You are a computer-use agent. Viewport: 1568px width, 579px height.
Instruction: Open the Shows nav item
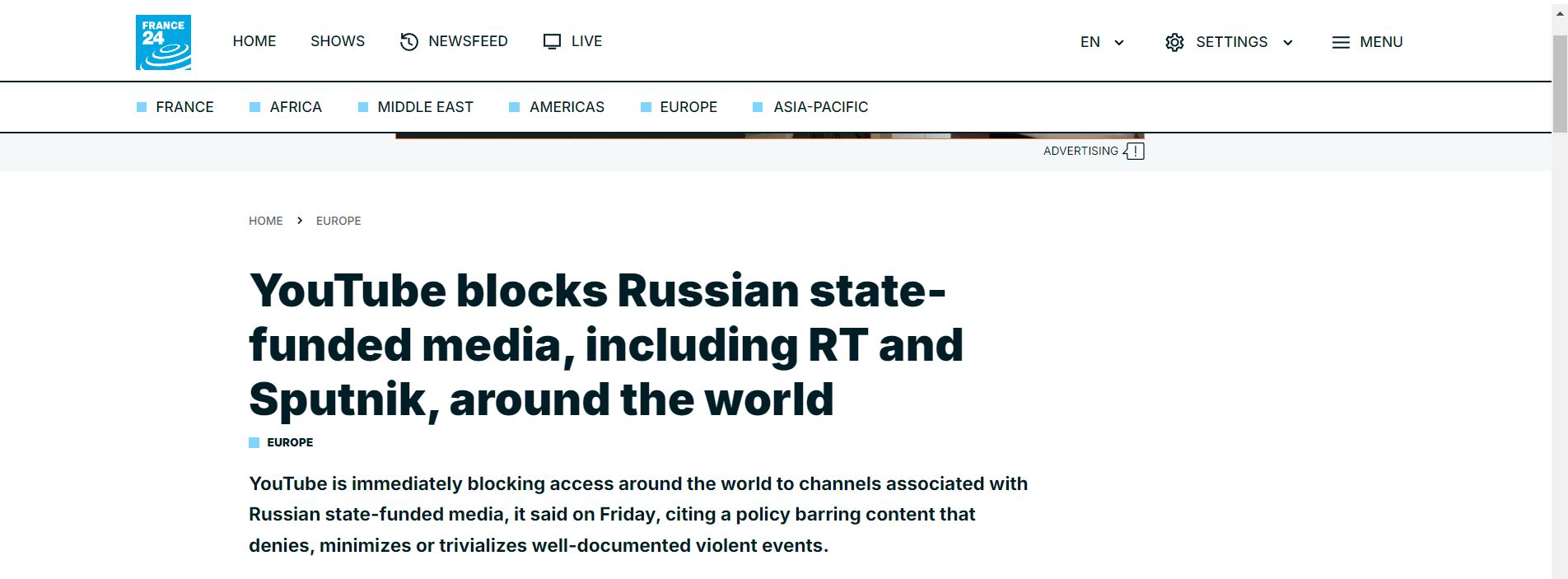pos(338,41)
